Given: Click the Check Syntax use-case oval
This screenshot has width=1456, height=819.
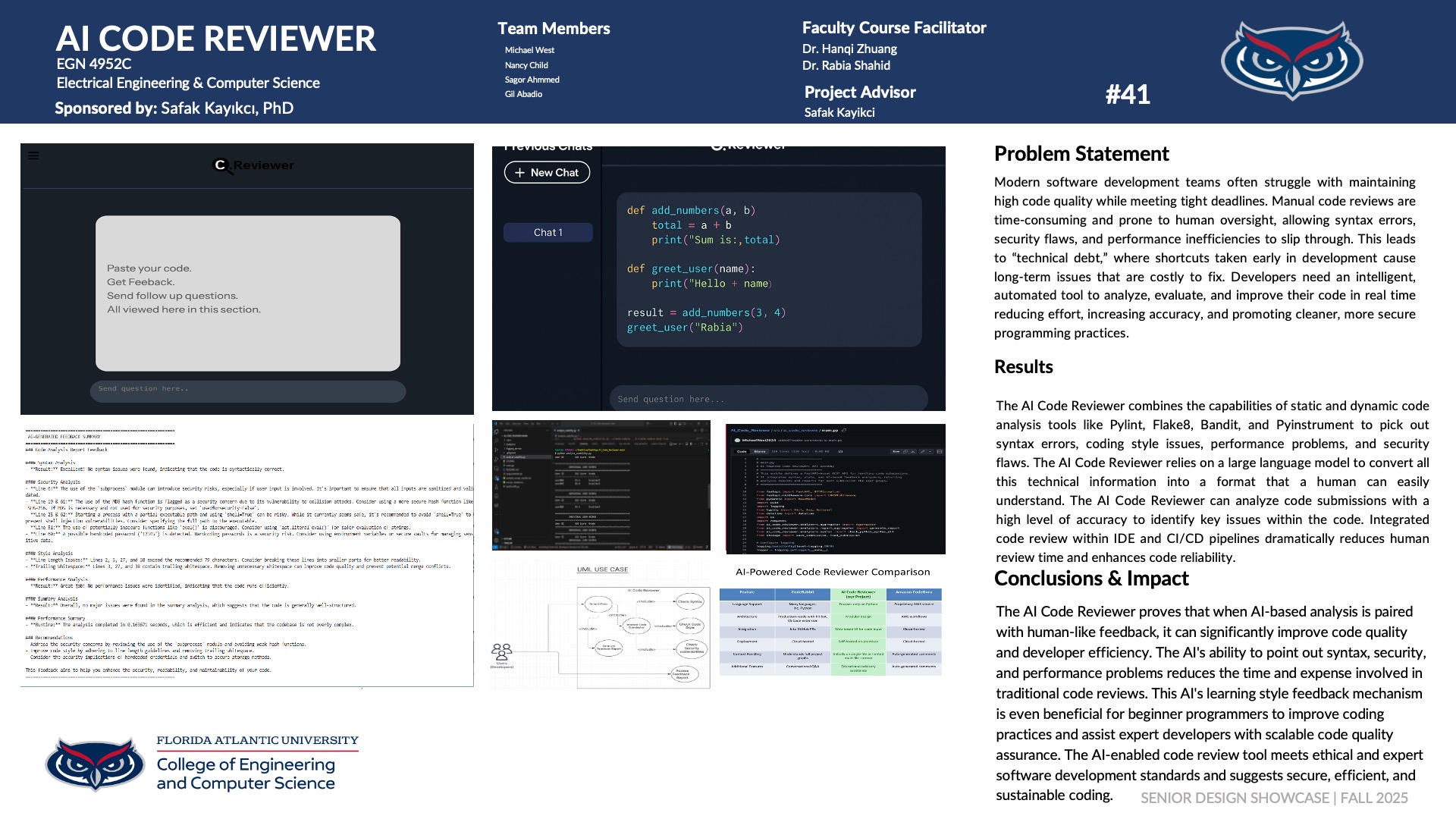Looking at the screenshot, I should 689,601.
